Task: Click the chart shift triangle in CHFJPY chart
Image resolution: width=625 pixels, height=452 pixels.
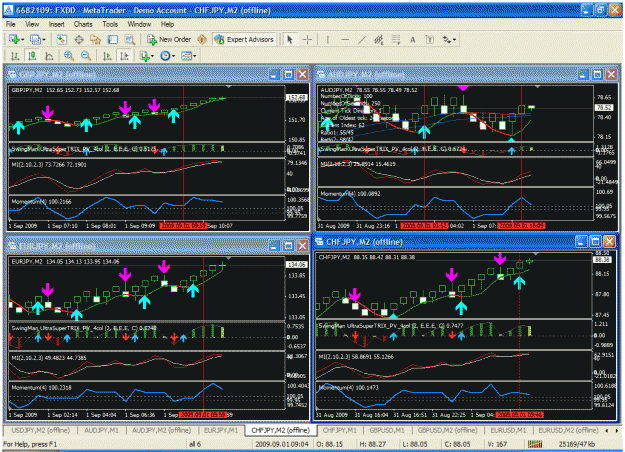Action: (536, 254)
